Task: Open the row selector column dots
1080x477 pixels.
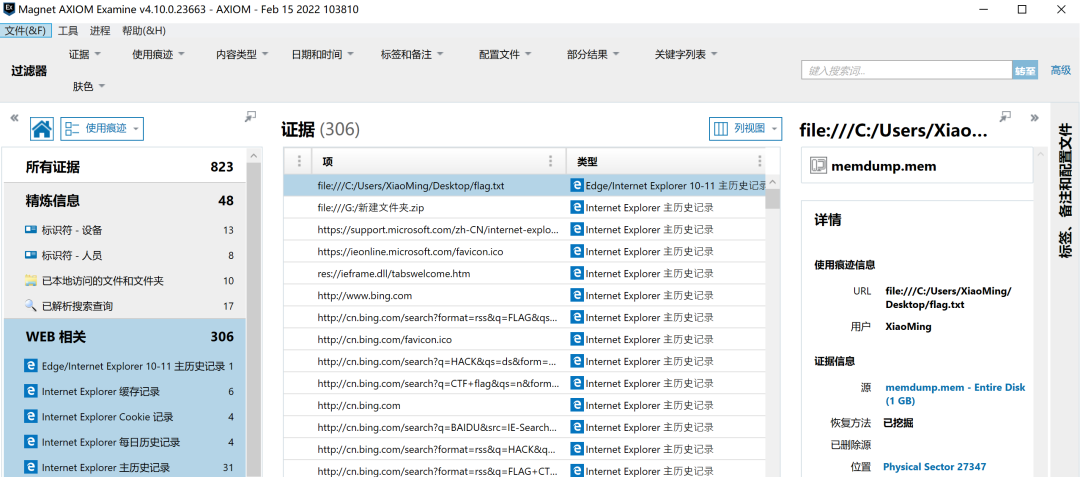Action: [x=299, y=161]
